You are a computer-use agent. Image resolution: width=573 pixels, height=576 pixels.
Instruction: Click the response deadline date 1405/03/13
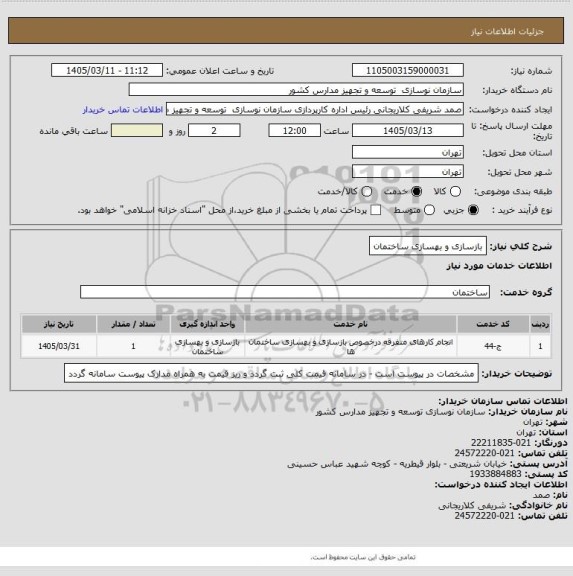407,130
